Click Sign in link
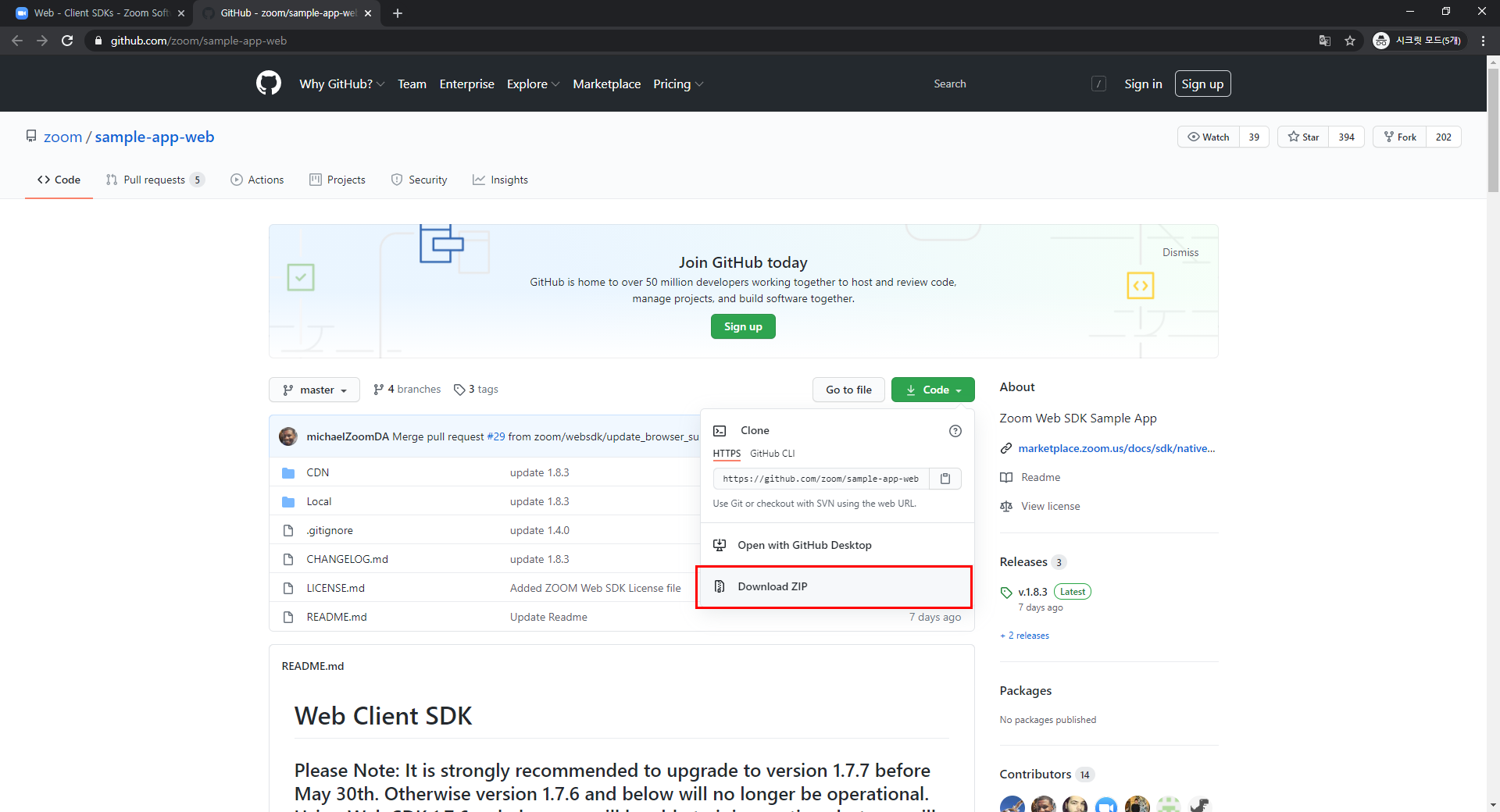This screenshot has height=812, width=1500. click(1143, 84)
